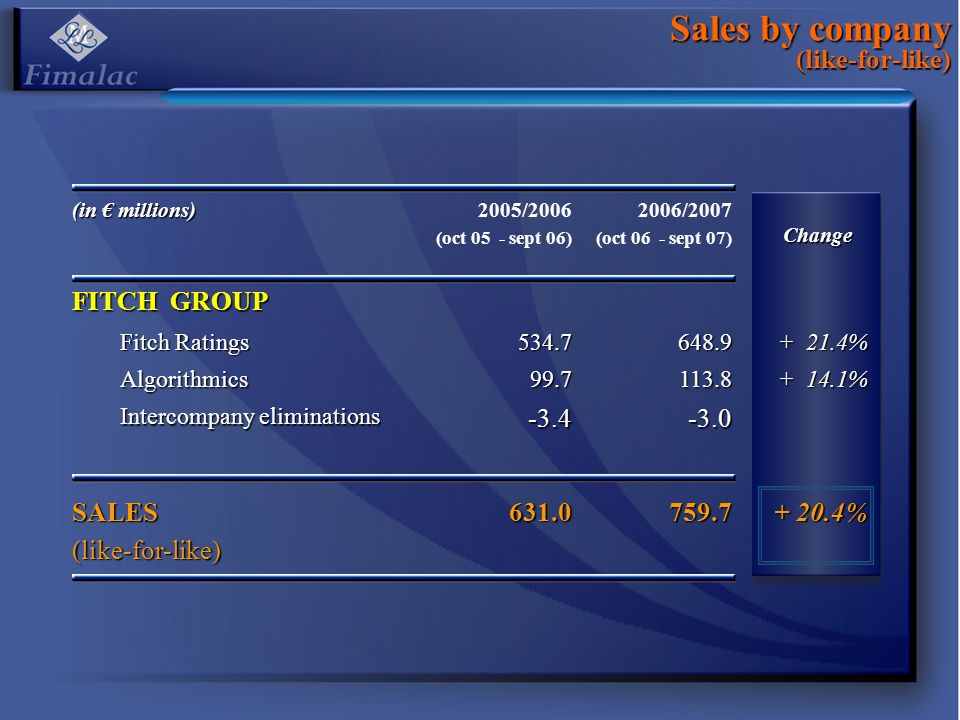Select the '(like-for-like)' subtitle under title
Image resolution: width=960 pixels, height=720 pixels.
874,60
